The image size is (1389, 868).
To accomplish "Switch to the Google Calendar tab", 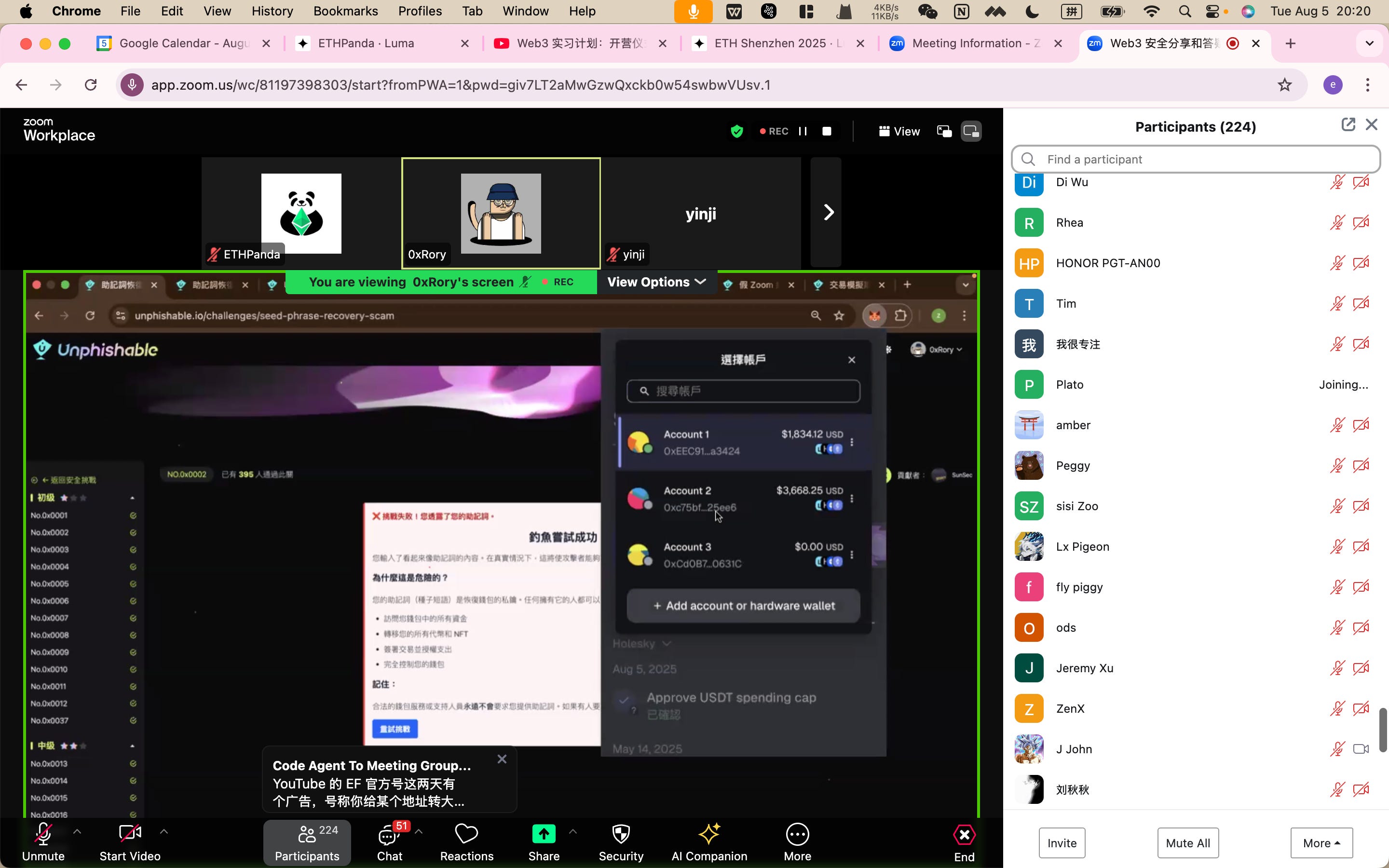I will pos(184,43).
